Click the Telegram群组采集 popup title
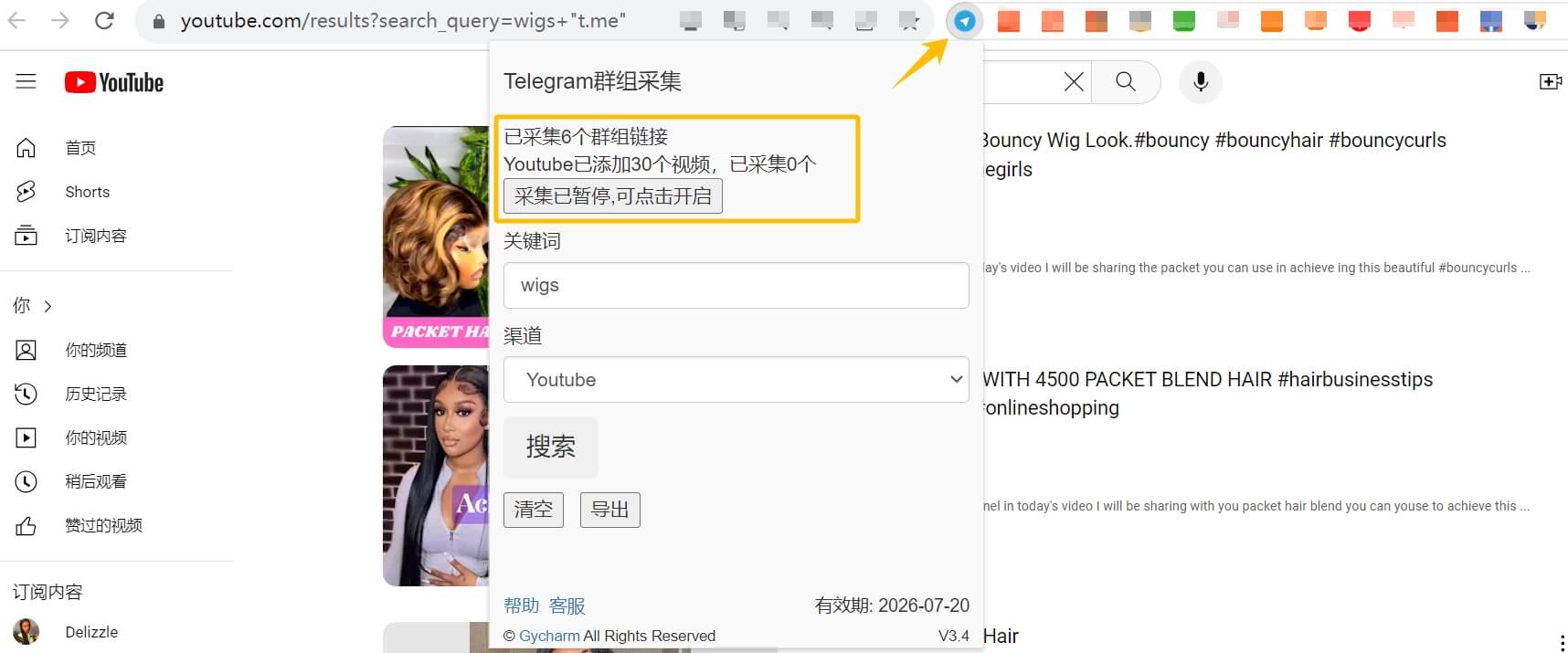Image resolution: width=1568 pixels, height=653 pixels. [592, 81]
